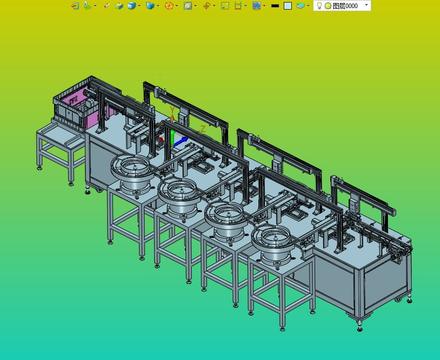Click the small pencil sketch icon
The width and height of the screenshot is (440, 360).
[x=107, y=6]
